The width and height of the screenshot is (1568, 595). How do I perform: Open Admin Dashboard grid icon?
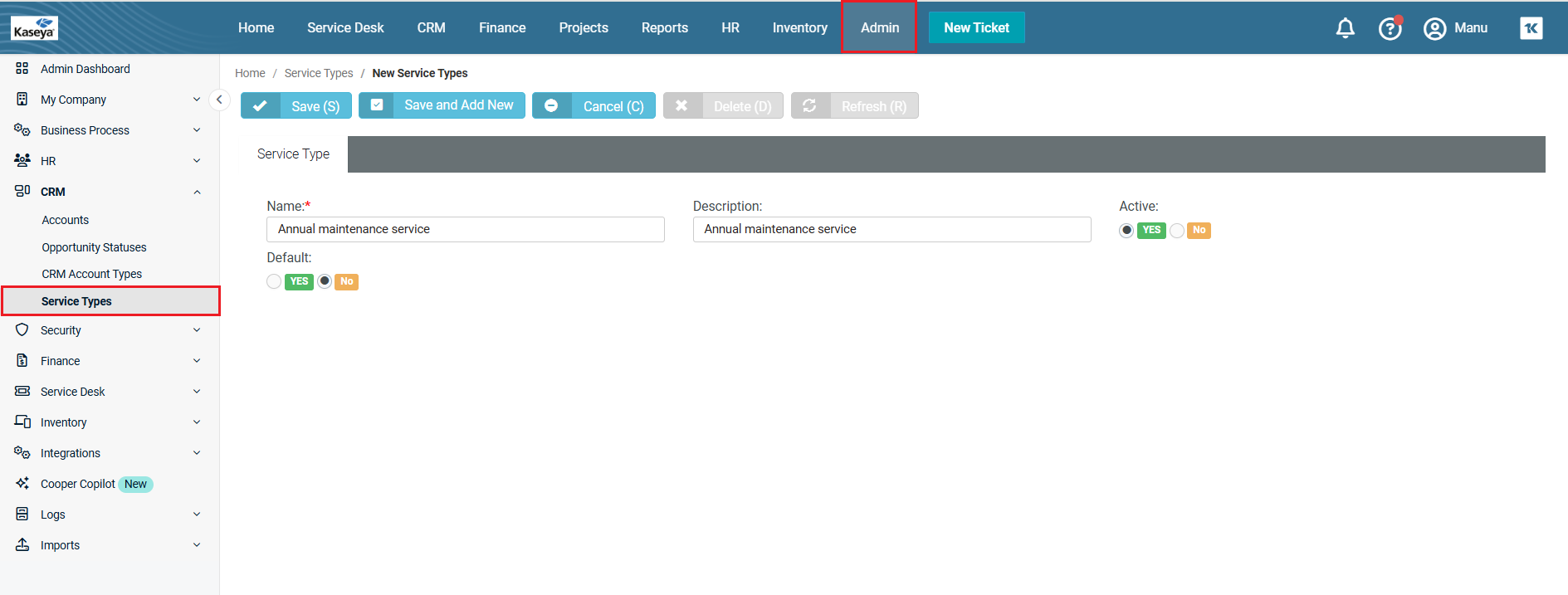[x=22, y=69]
